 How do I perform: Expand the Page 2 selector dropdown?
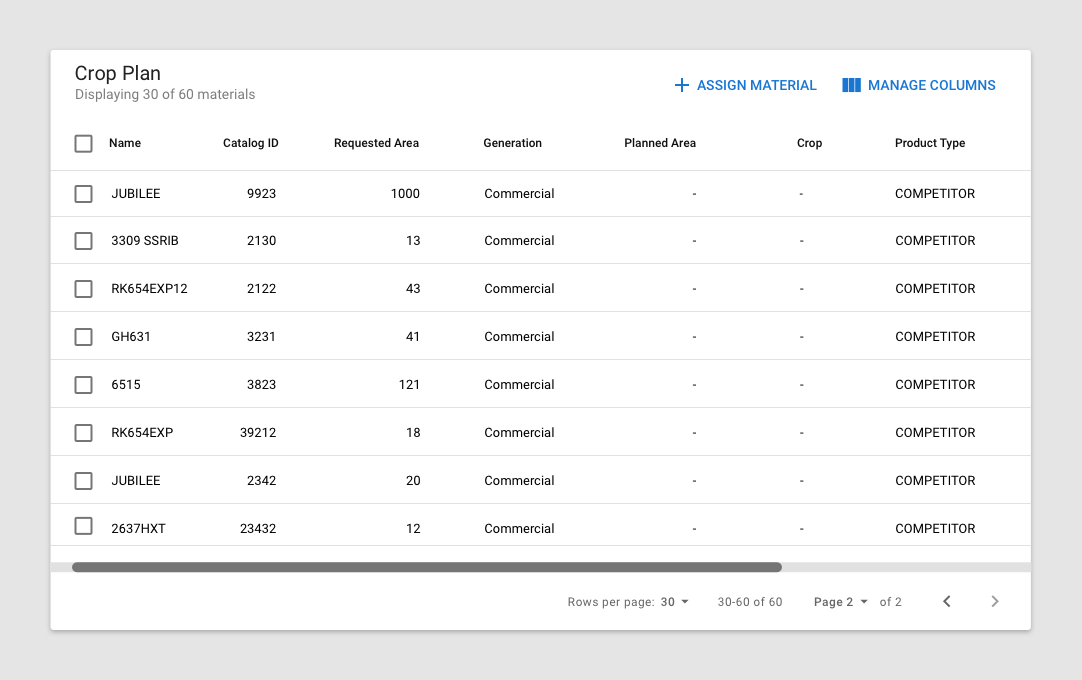(x=841, y=602)
